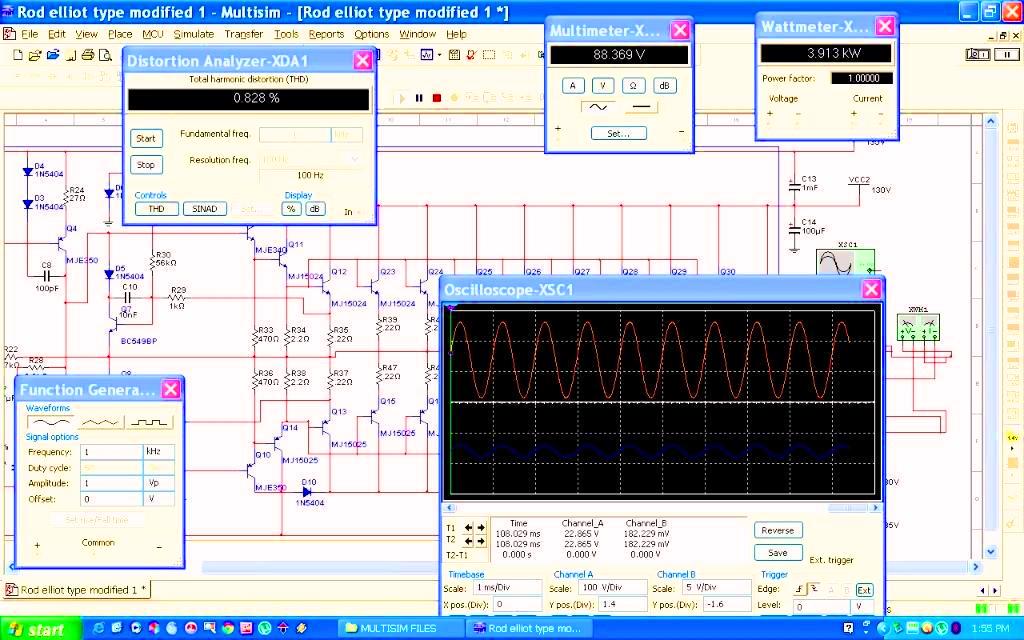Stop the simulation with red square

click(x=437, y=98)
